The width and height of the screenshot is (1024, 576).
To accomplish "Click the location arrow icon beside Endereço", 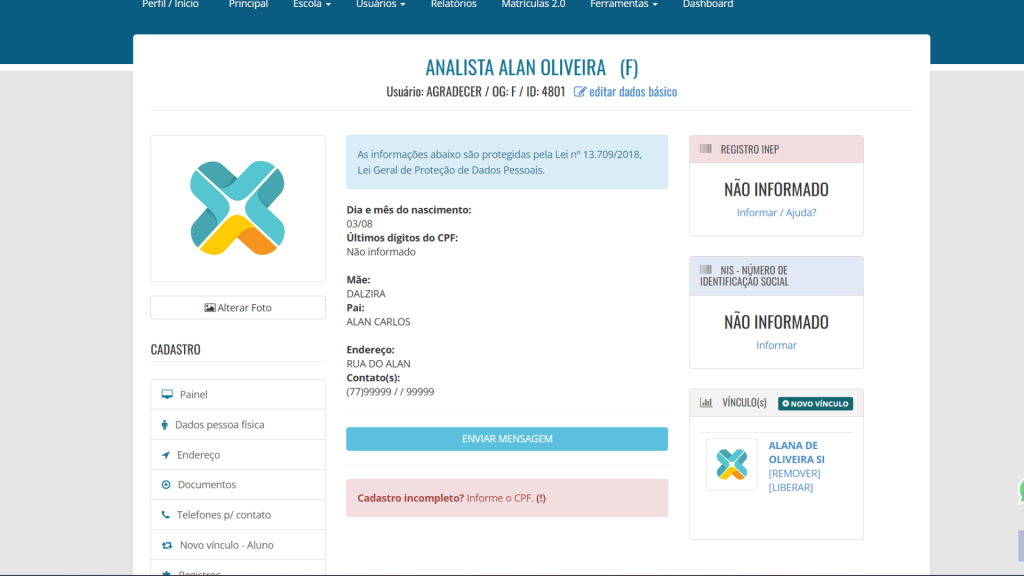I will click(x=166, y=455).
